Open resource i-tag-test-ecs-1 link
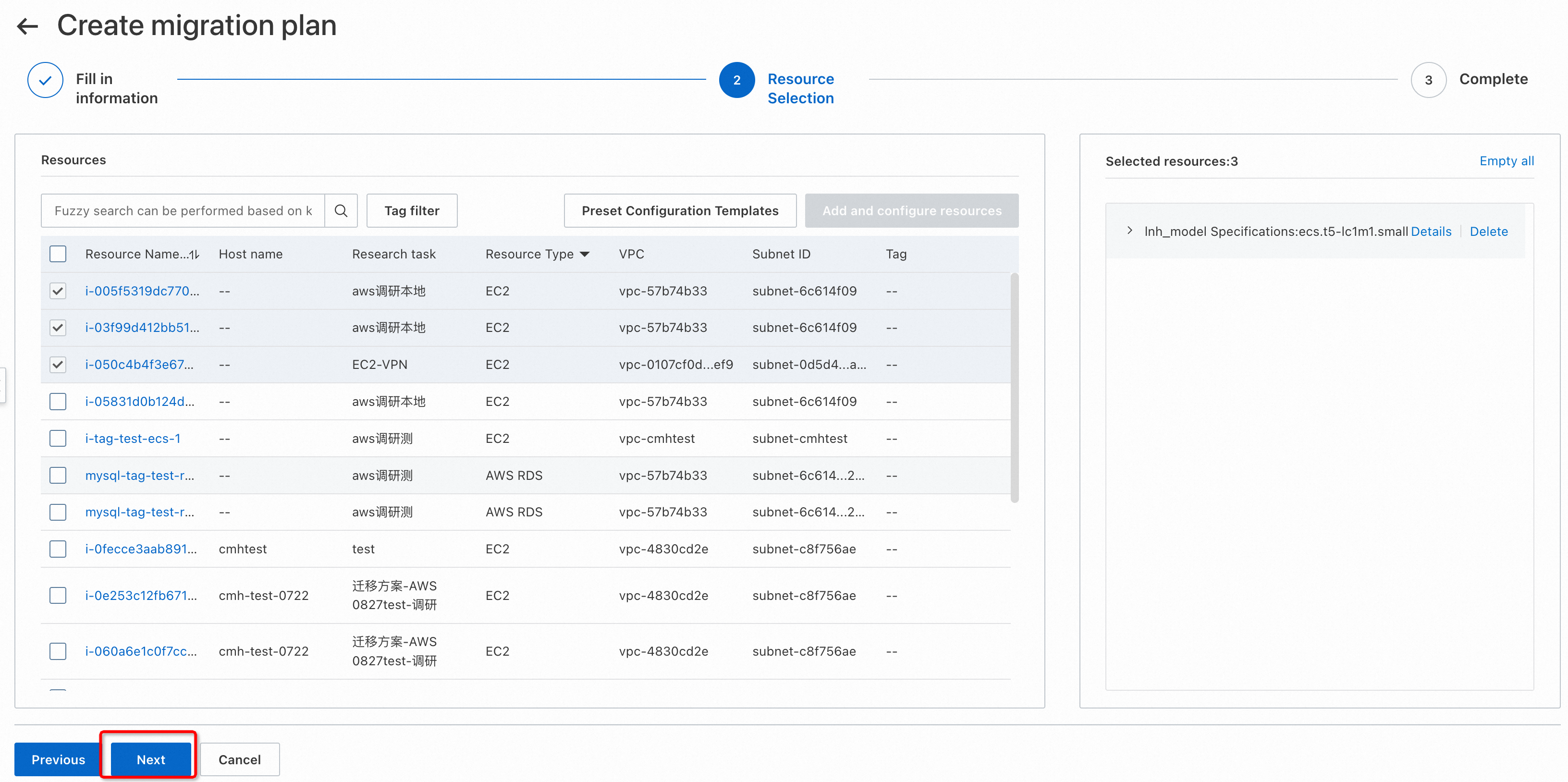1568x782 pixels. (x=133, y=438)
